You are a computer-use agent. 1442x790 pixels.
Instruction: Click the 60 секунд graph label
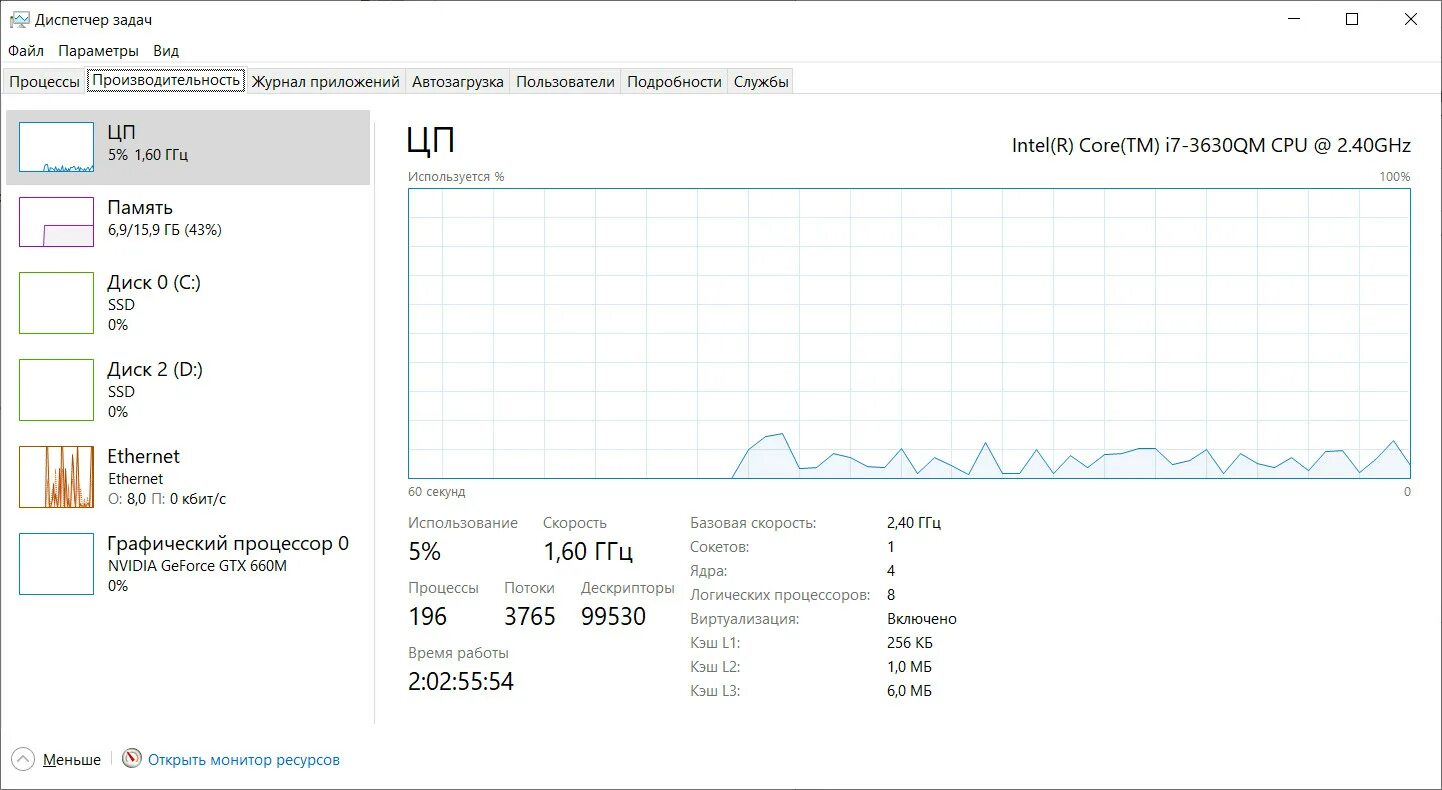coord(437,492)
